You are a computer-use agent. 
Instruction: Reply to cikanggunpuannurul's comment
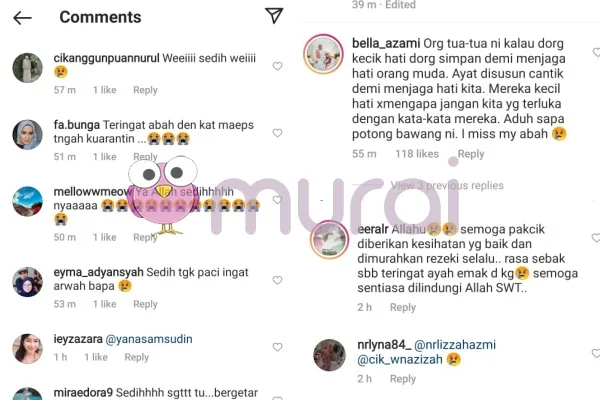coord(145,90)
